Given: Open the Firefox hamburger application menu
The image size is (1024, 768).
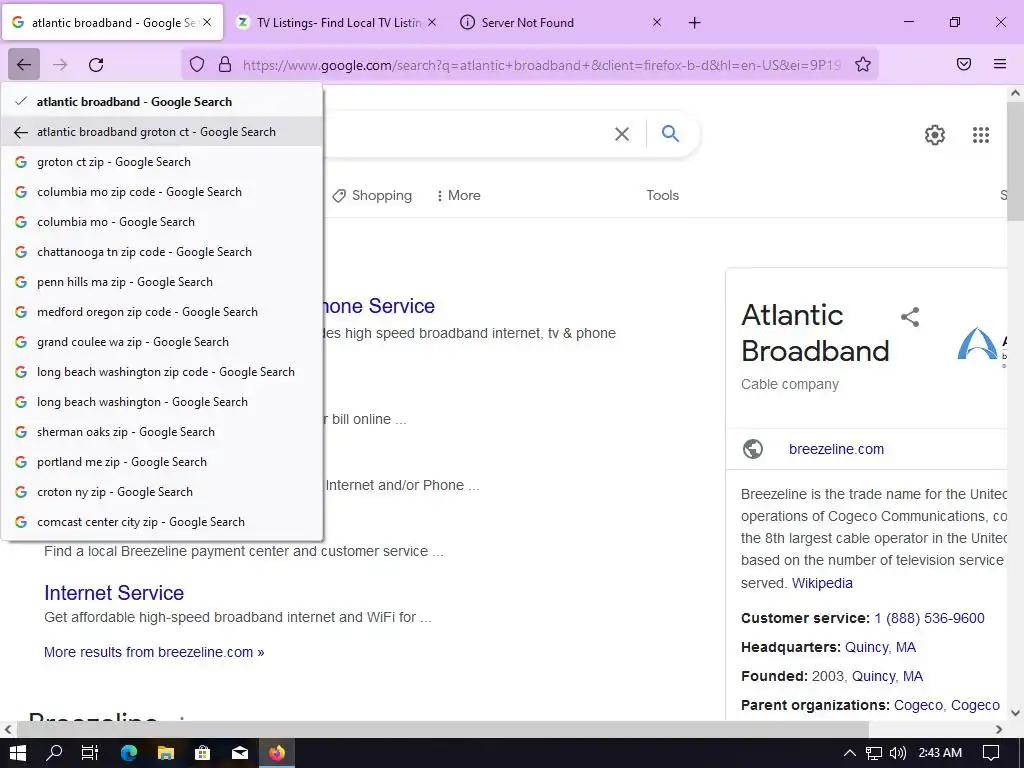Looking at the screenshot, I should click(x=1000, y=64).
